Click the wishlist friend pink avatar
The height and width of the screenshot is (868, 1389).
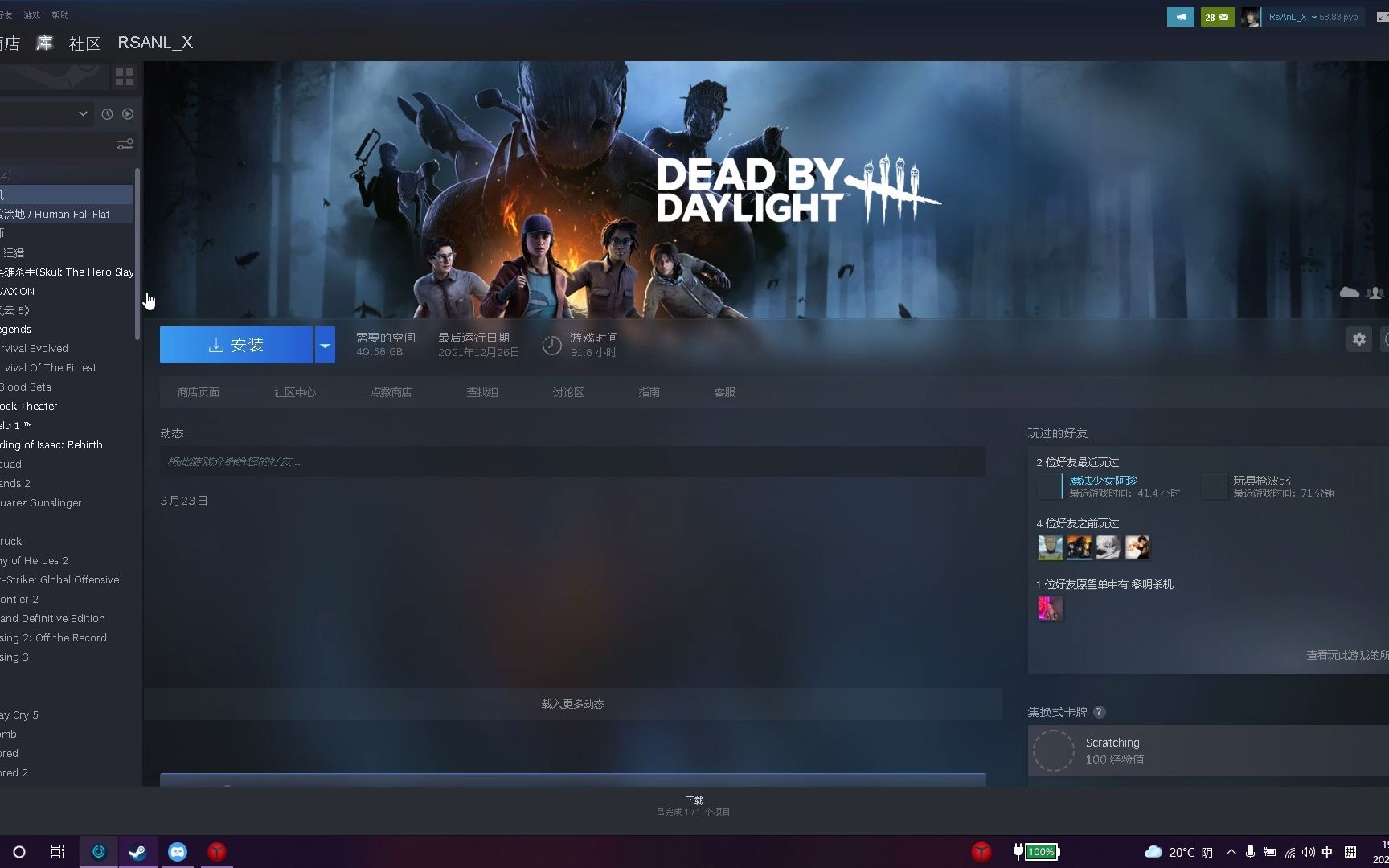tap(1050, 608)
